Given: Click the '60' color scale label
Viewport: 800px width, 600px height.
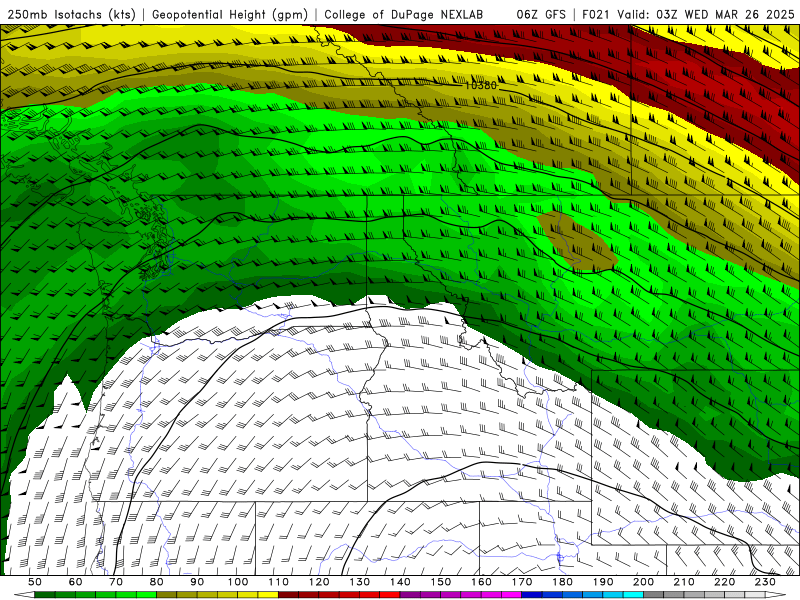Looking at the screenshot, I should [x=75, y=582].
